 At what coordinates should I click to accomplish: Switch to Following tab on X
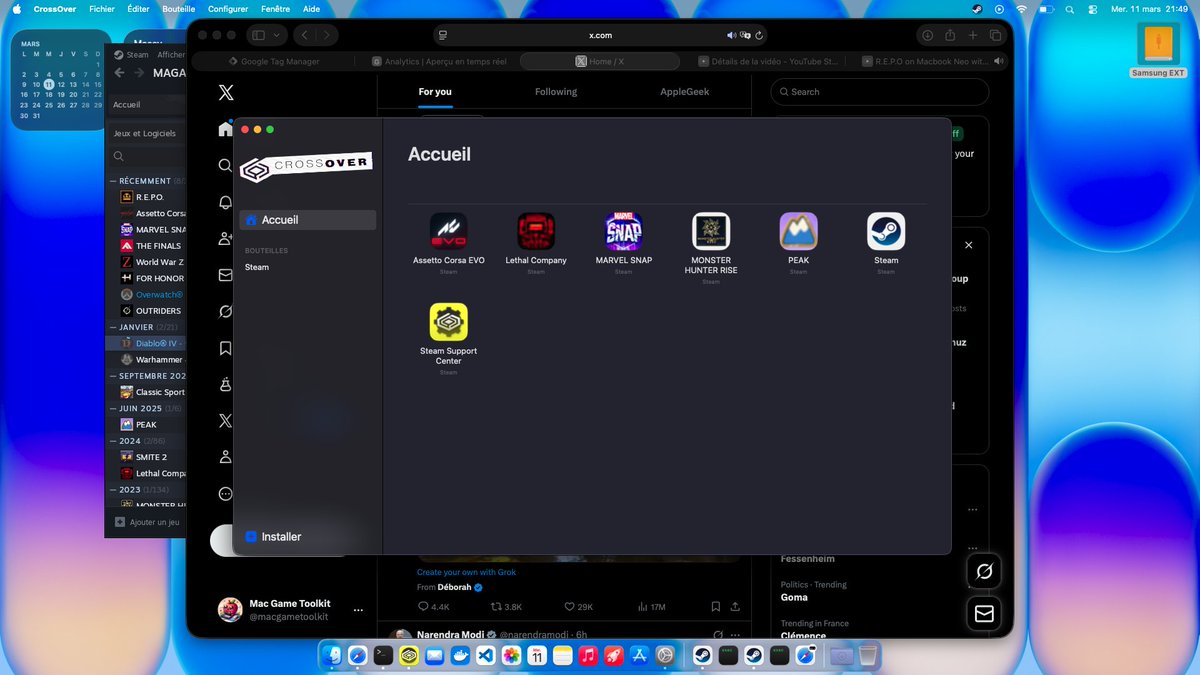click(556, 92)
